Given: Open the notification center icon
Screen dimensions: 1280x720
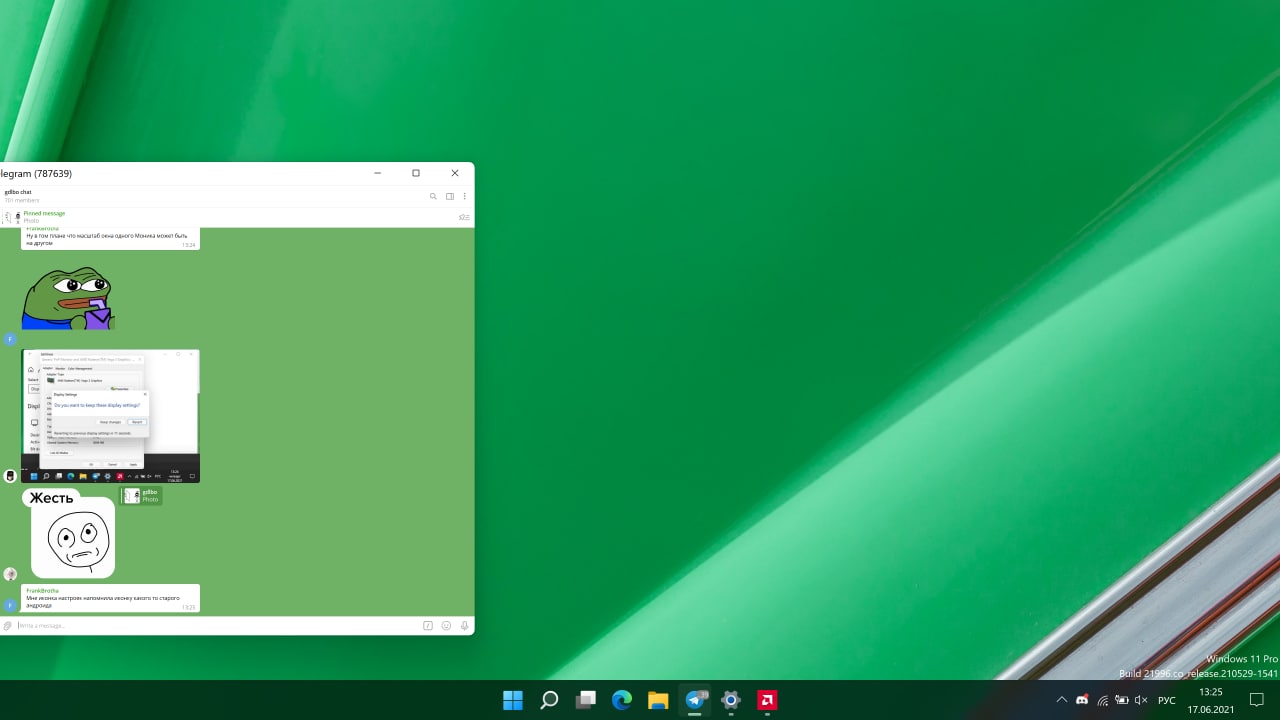Looking at the screenshot, I should (1258, 700).
